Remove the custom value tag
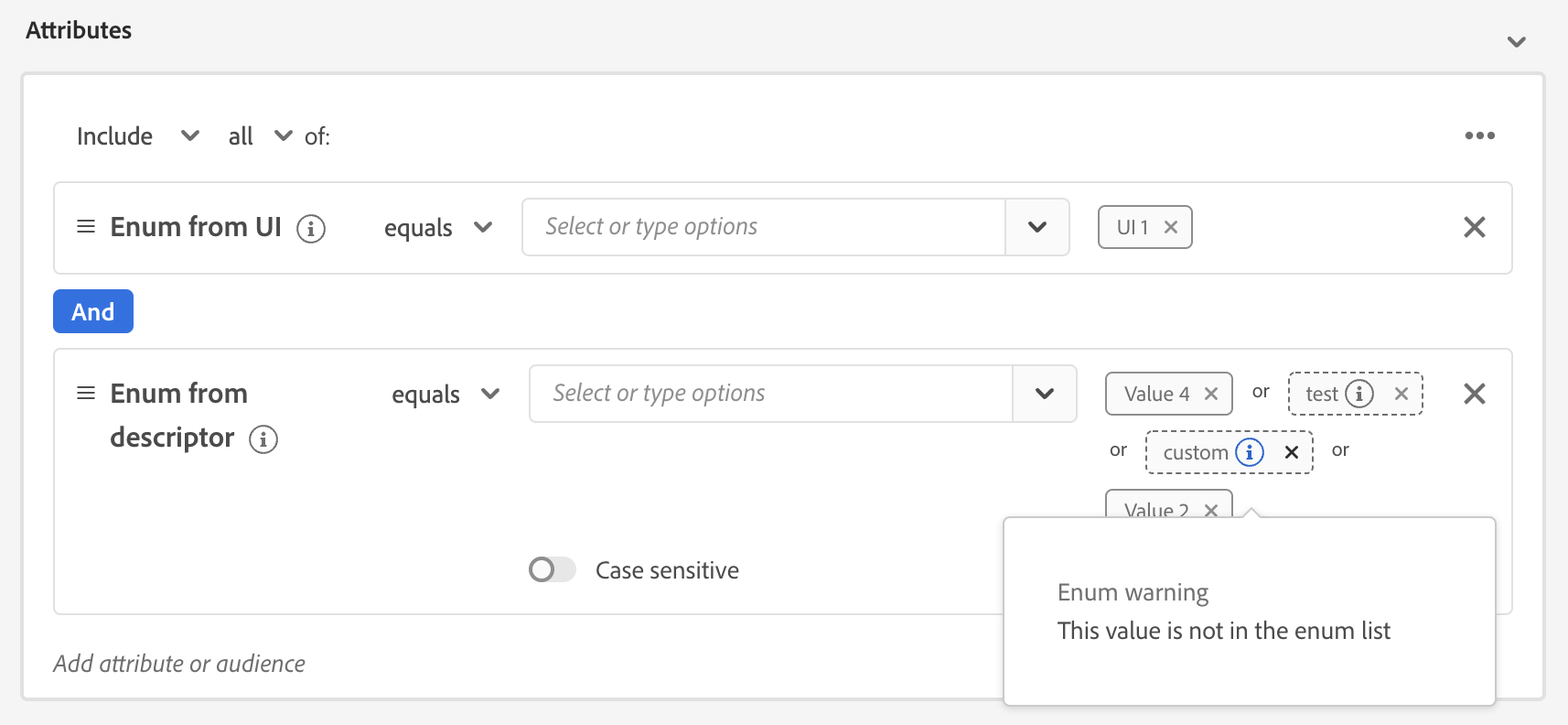The width and height of the screenshot is (1568, 725). [x=1292, y=452]
